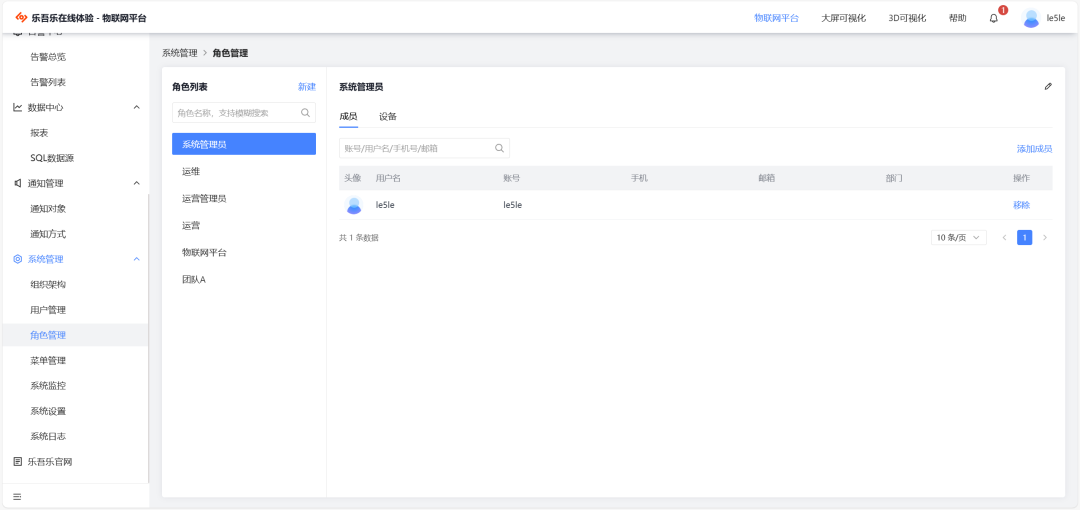Open 大屏可视化 in top navigation

[x=844, y=19]
